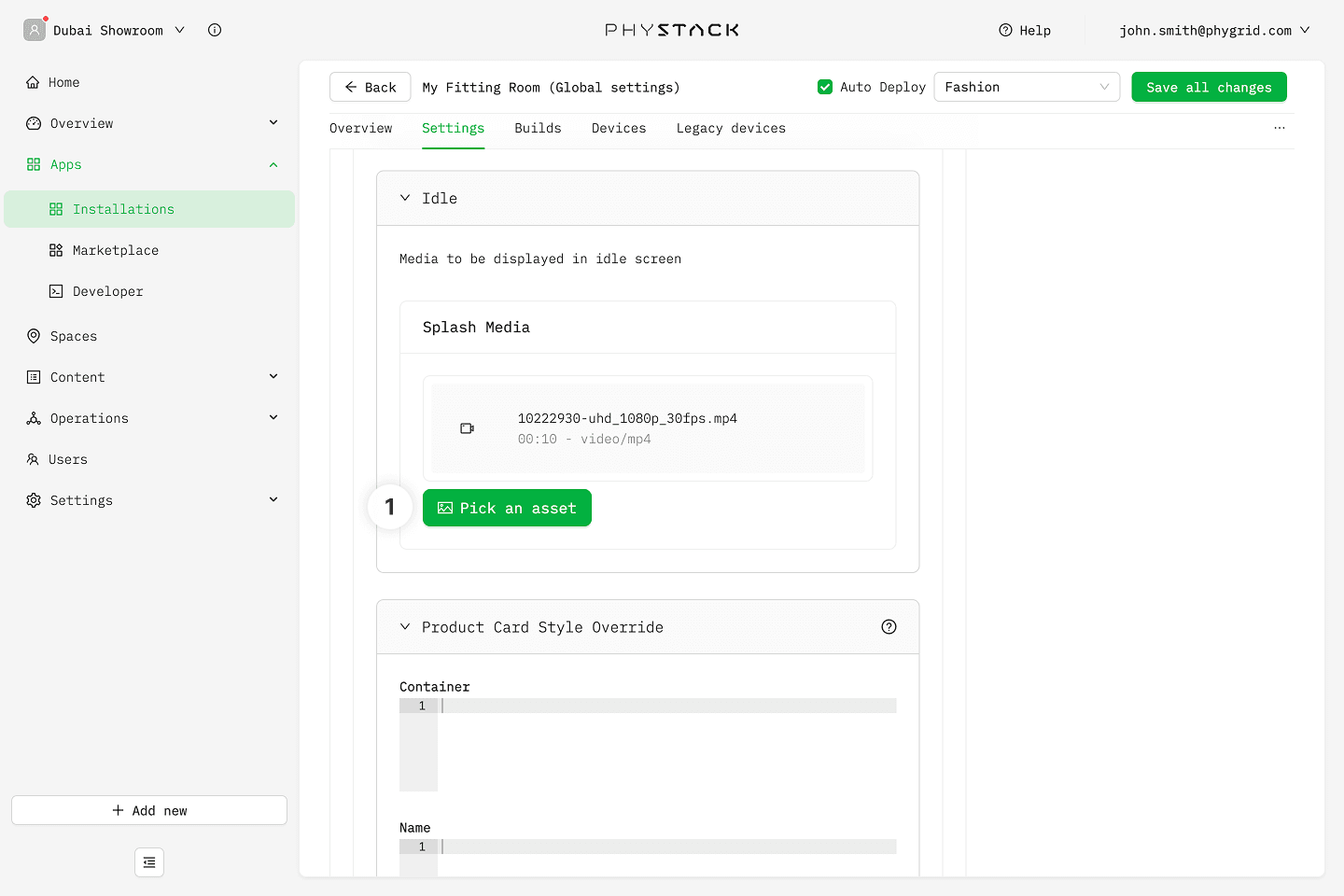
Task: Click the PHYSTACK logo
Action: click(x=672, y=30)
